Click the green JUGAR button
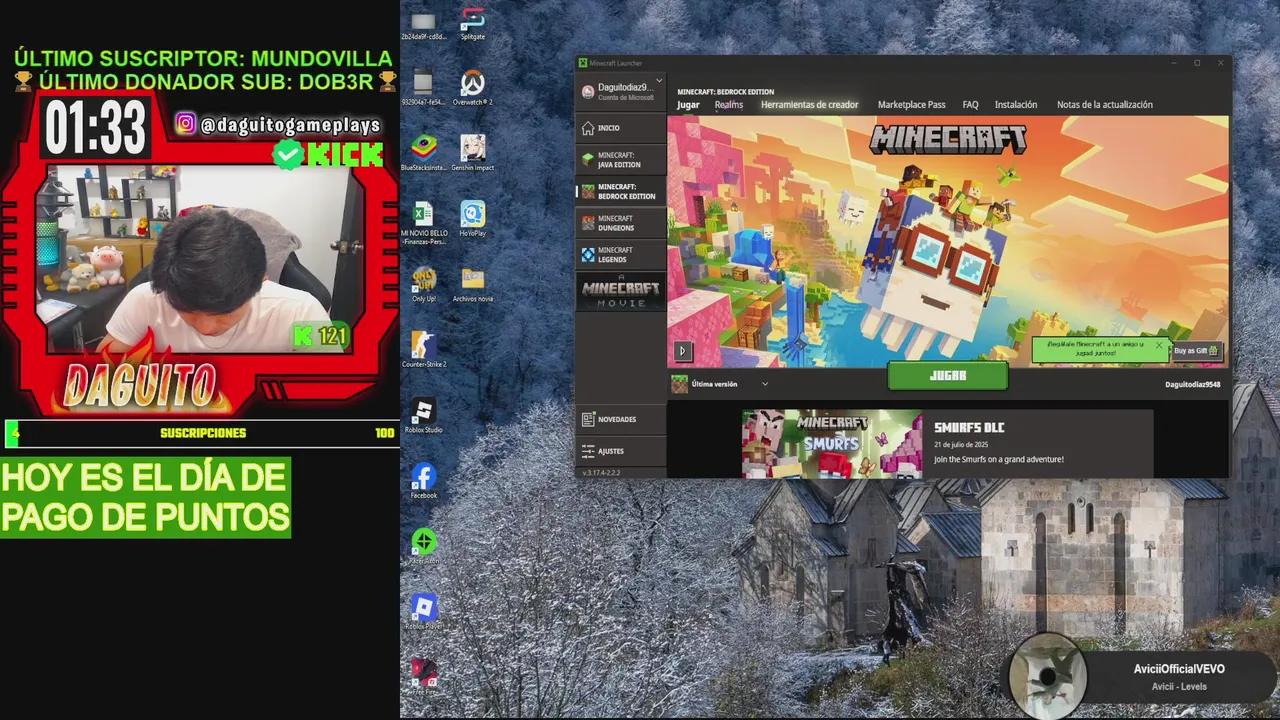The height and width of the screenshot is (720, 1280). pos(948,376)
